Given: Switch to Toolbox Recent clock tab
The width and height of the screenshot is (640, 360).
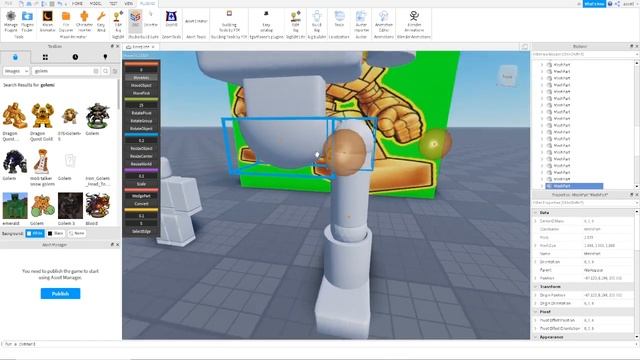Looking at the screenshot, I should coord(75,57).
